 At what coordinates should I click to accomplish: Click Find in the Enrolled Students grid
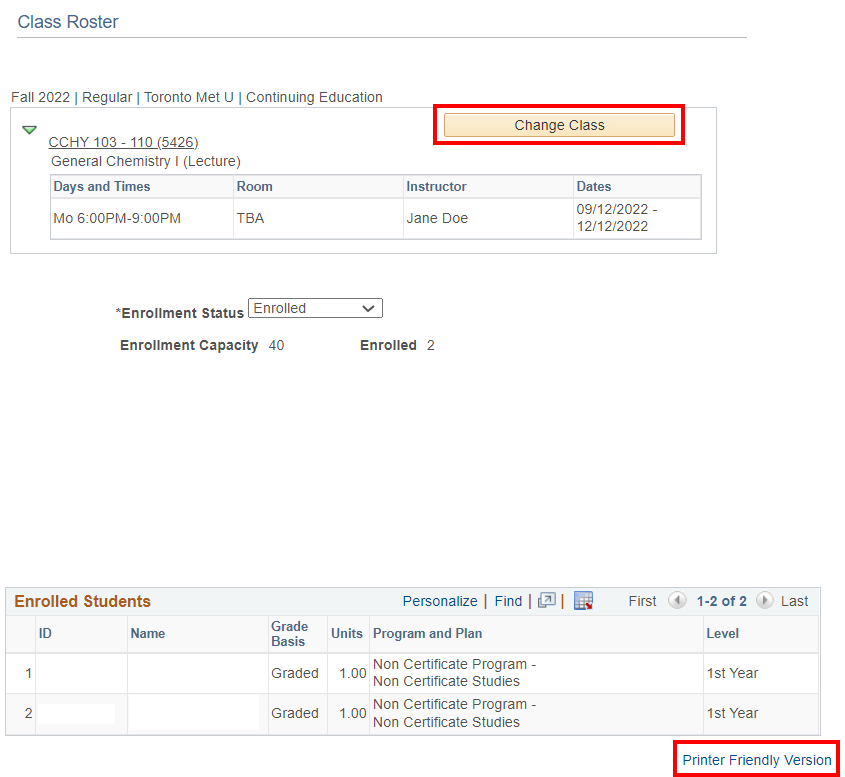coord(508,601)
